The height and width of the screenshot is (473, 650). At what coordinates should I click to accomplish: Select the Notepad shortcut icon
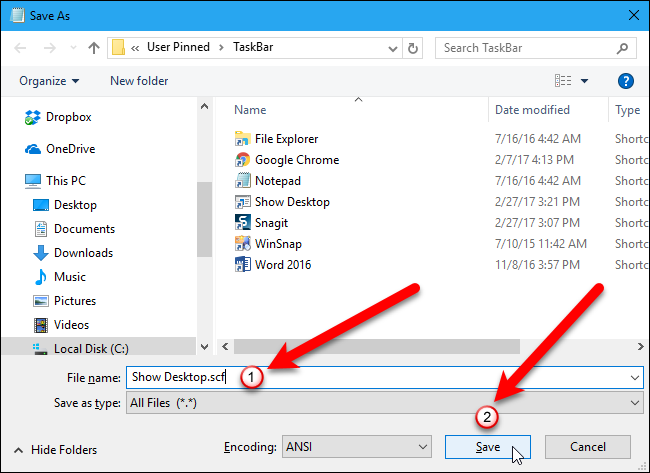[243, 181]
